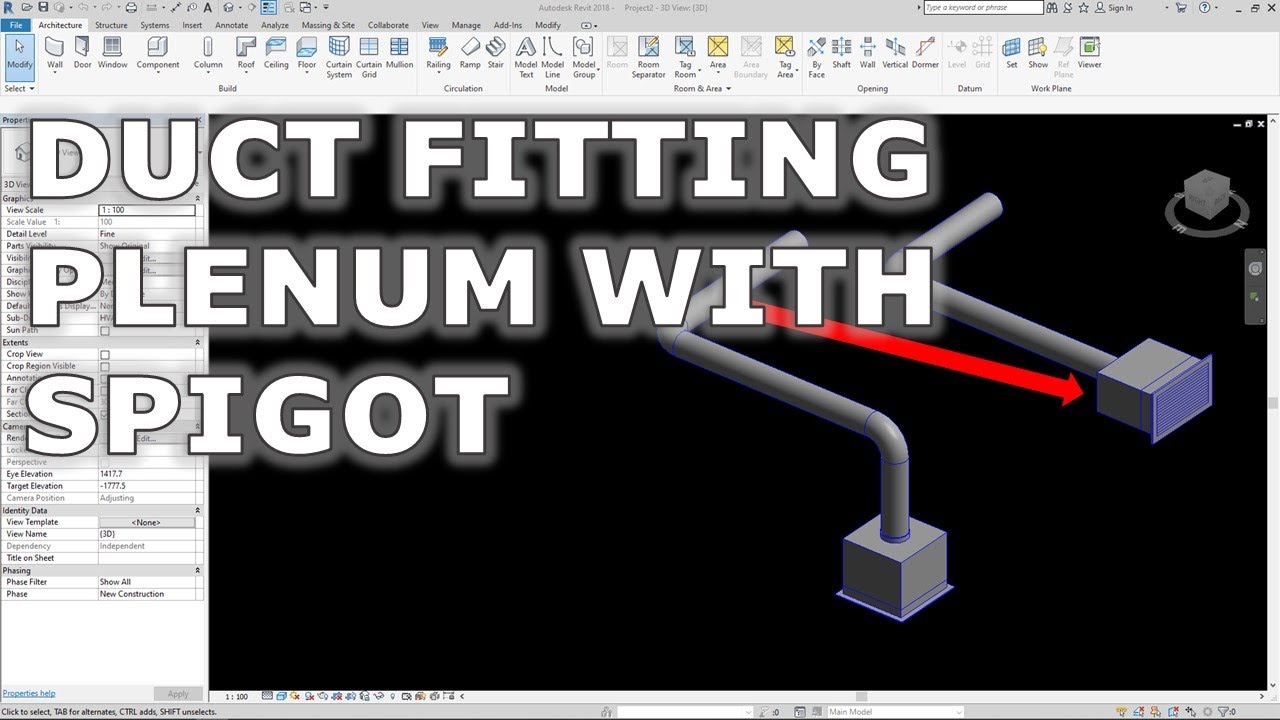1280x720 pixels.
Task: Open the File menu
Action: pyautogui.click(x=16, y=25)
